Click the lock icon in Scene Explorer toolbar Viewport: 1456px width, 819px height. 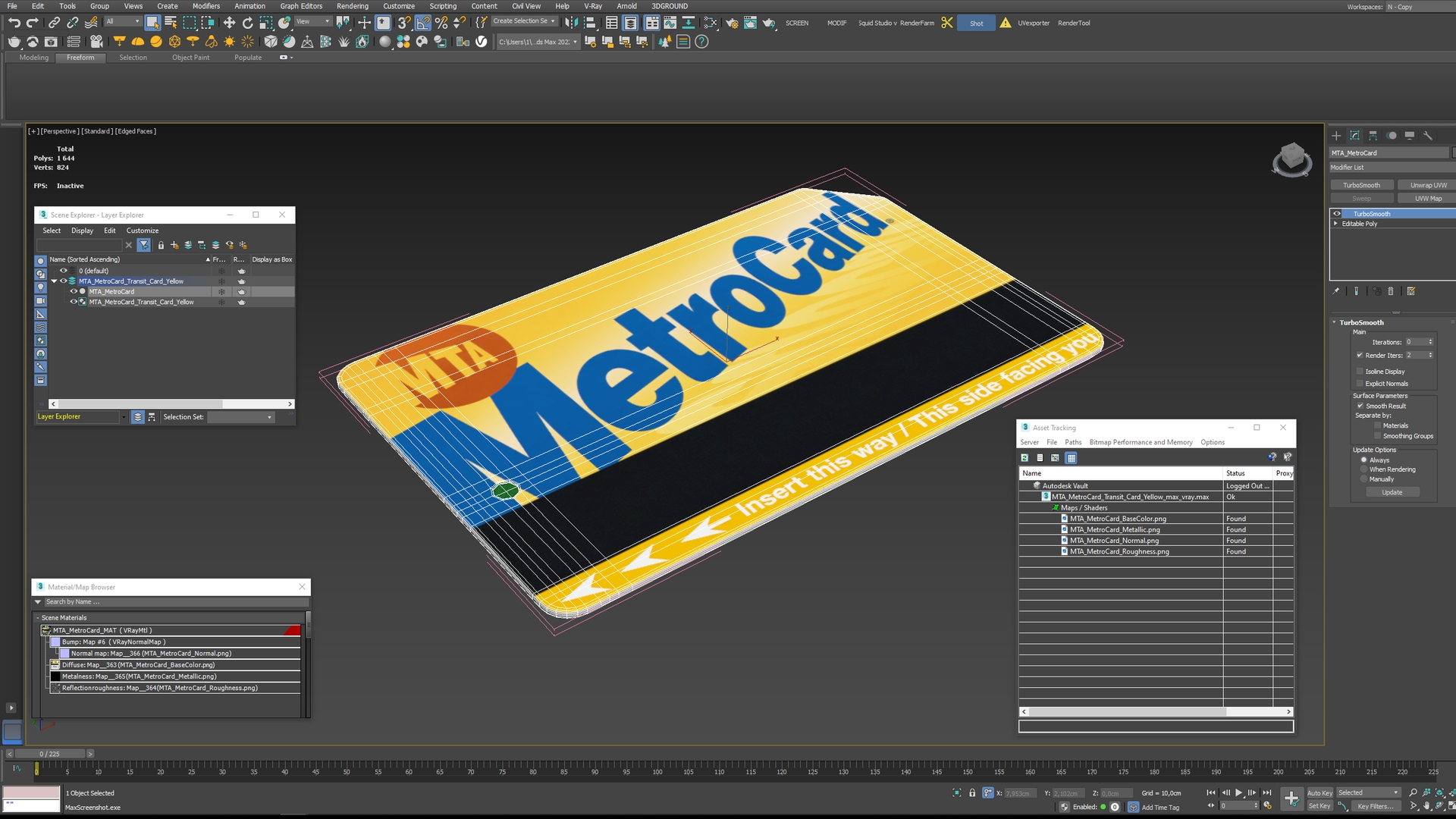pos(161,245)
